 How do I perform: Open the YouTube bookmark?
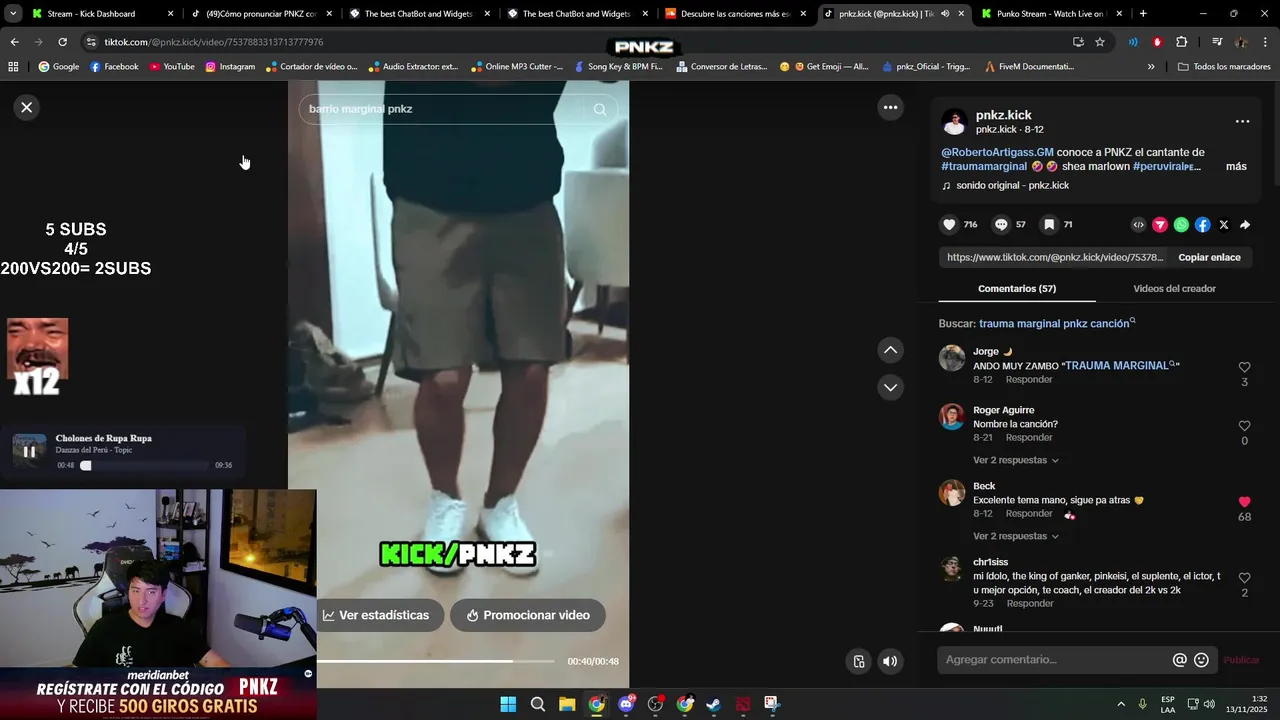pos(172,67)
